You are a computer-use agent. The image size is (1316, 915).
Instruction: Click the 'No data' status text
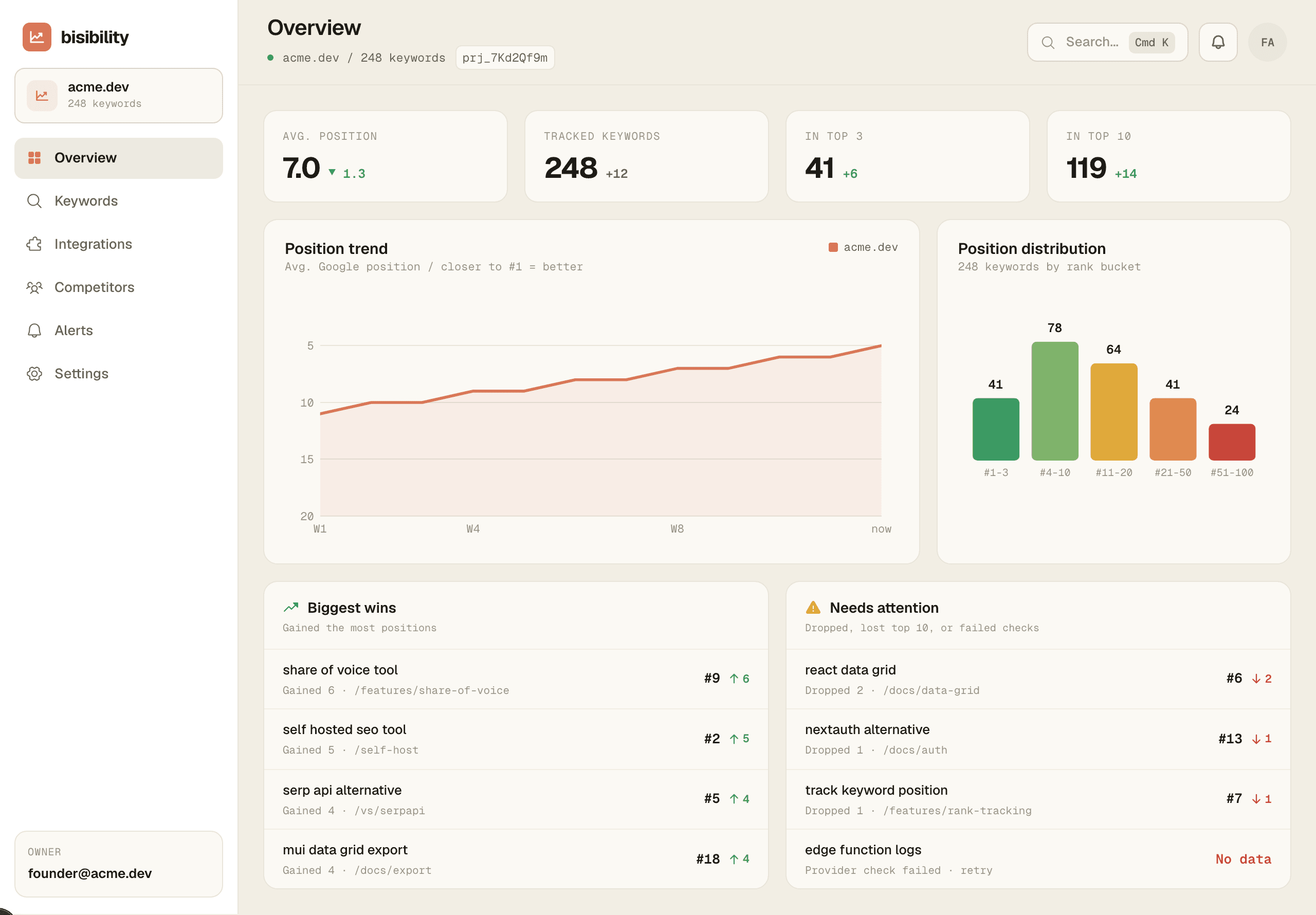pos(1243,859)
